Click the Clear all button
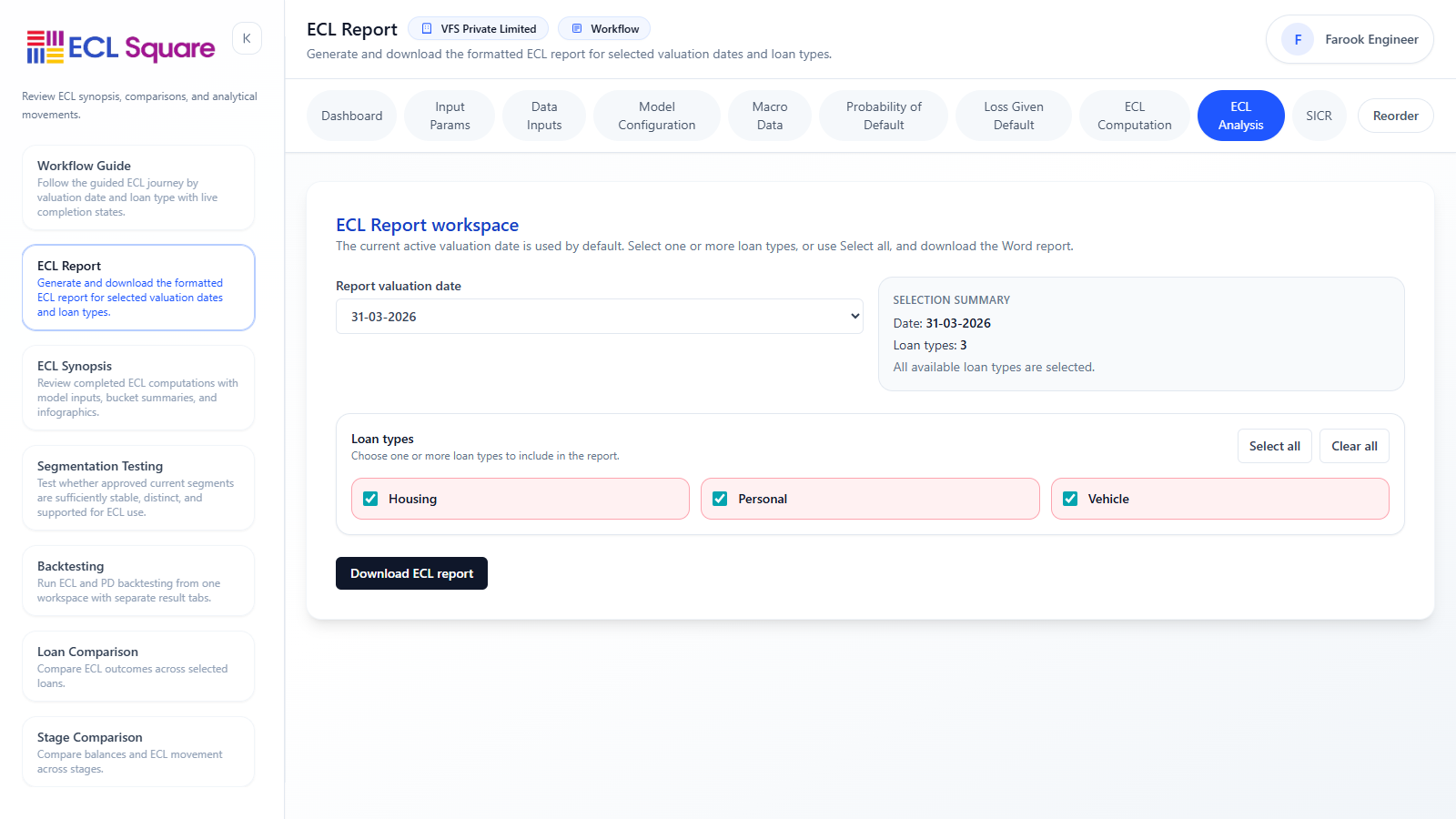The image size is (1456, 819). 1355,446
